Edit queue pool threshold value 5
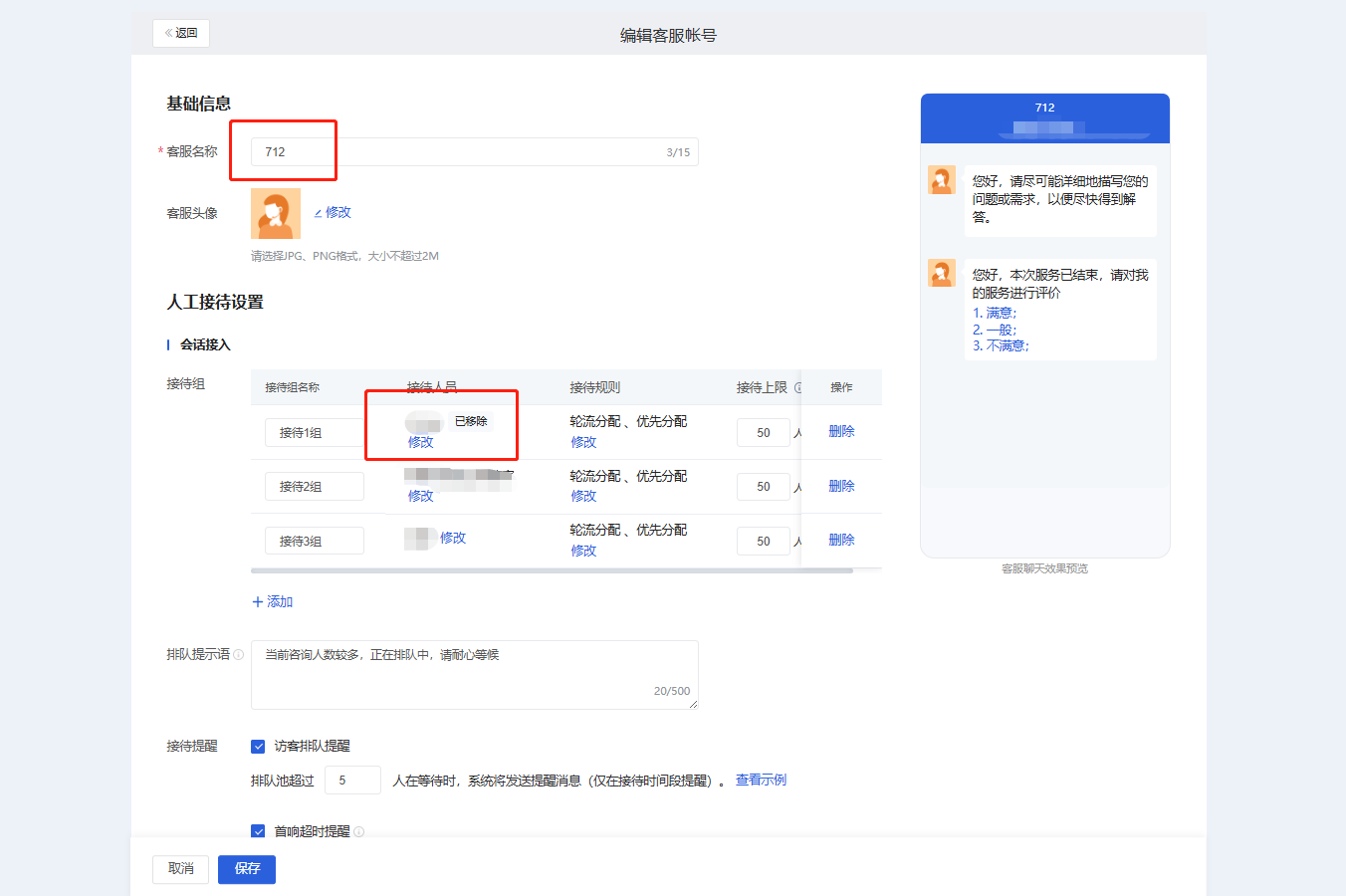Screen dimensions: 1346x896 [x=352, y=781]
